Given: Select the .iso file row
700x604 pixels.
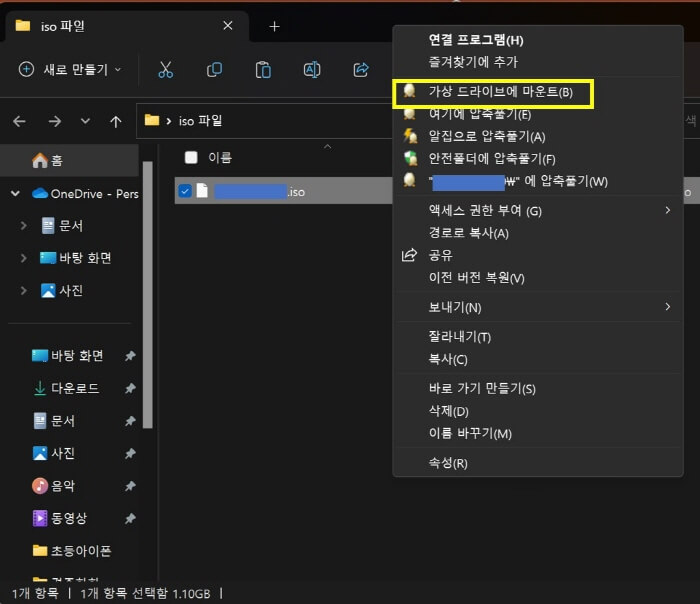Looking at the screenshot, I should pyautogui.click(x=283, y=191).
